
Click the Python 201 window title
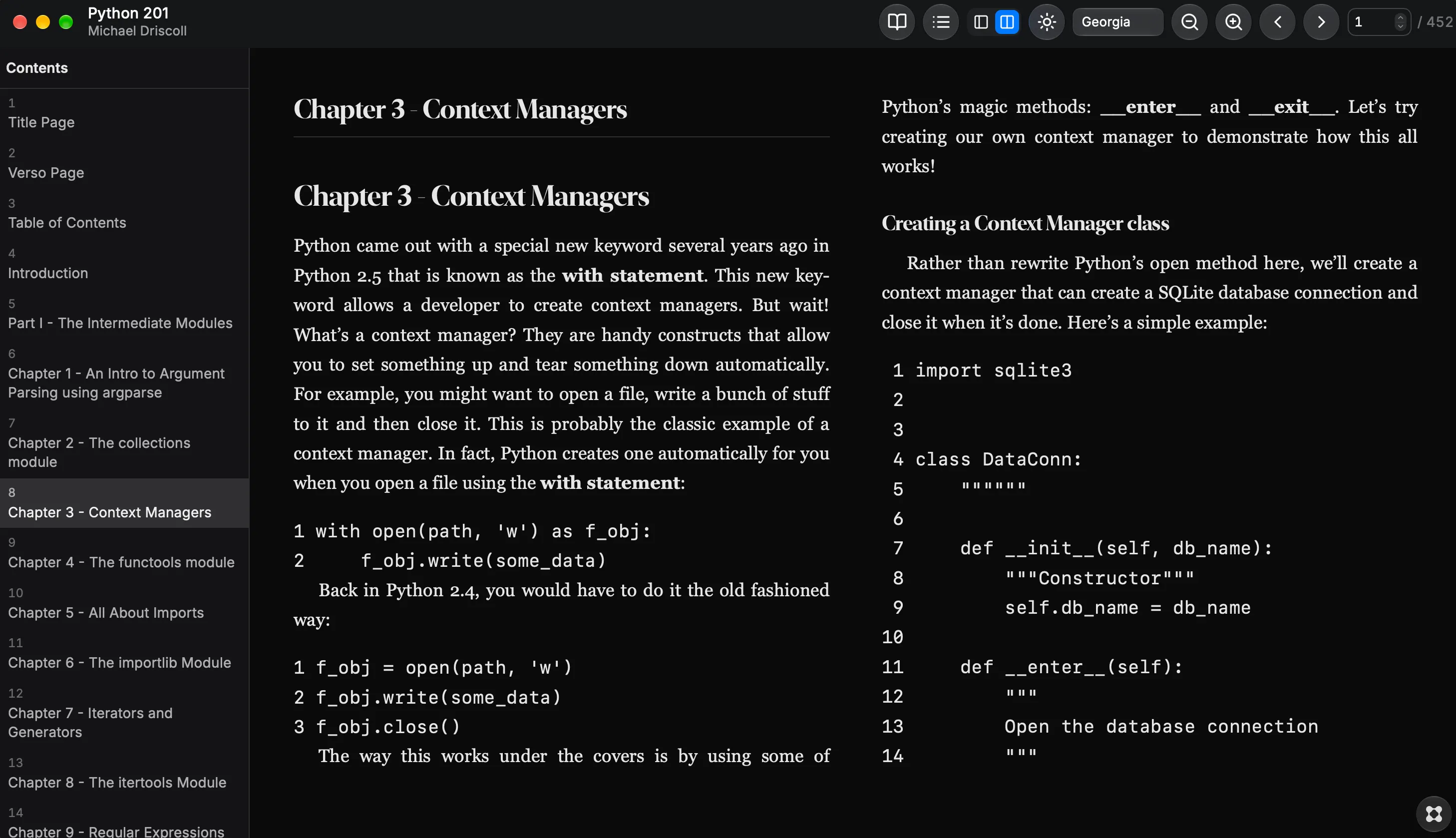[128, 12]
